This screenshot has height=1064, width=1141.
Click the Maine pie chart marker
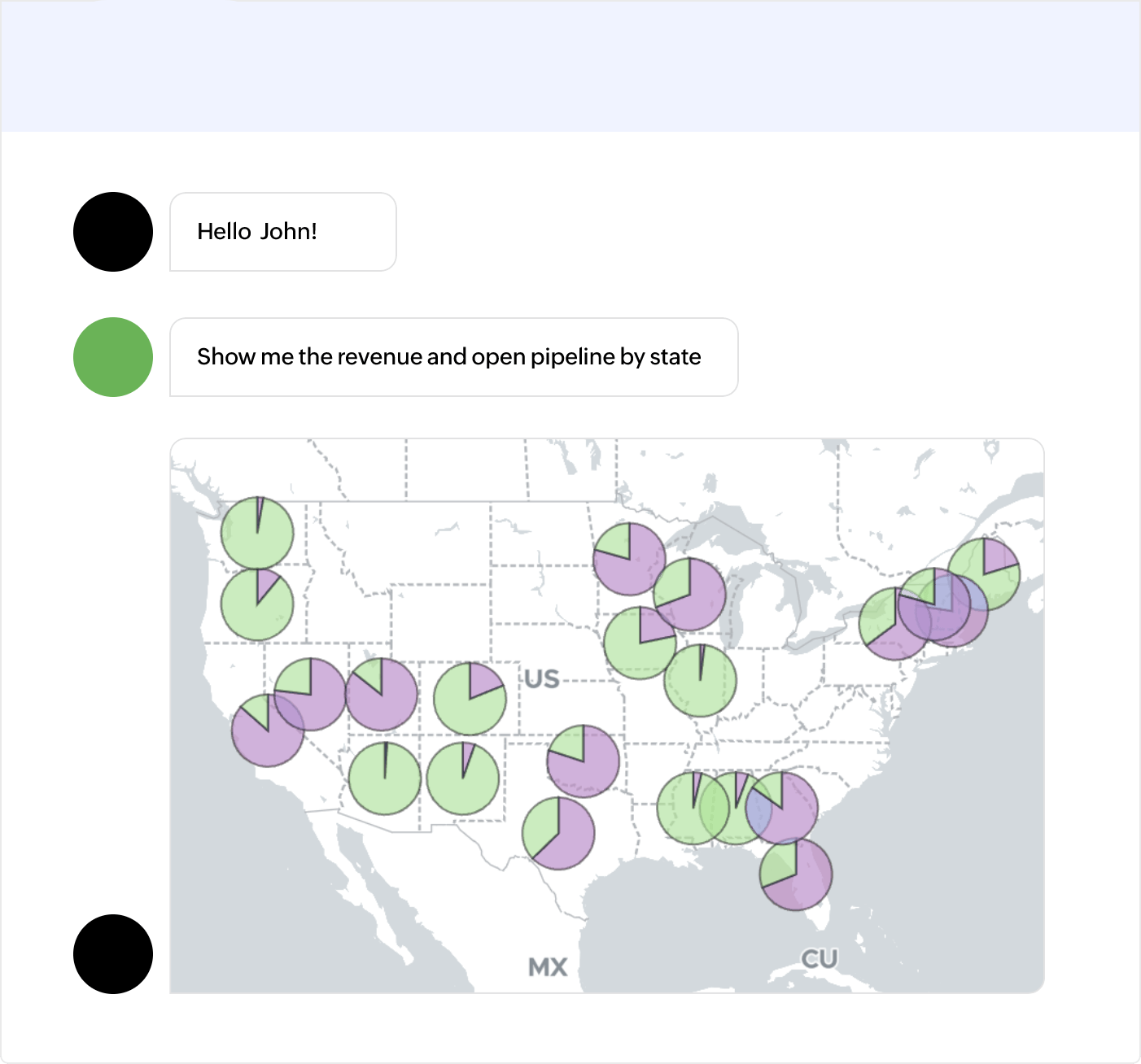click(984, 573)
